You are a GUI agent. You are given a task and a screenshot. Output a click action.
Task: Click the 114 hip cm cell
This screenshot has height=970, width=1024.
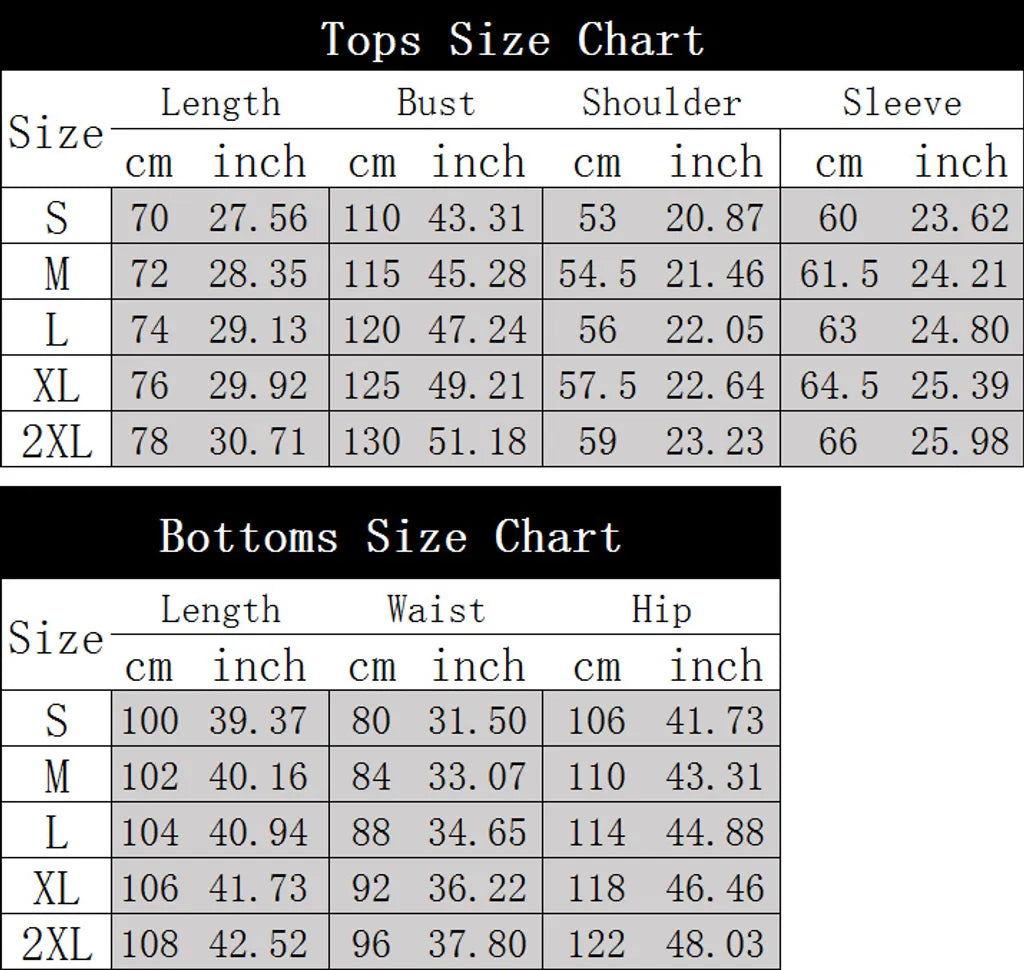tap(597, 832)
